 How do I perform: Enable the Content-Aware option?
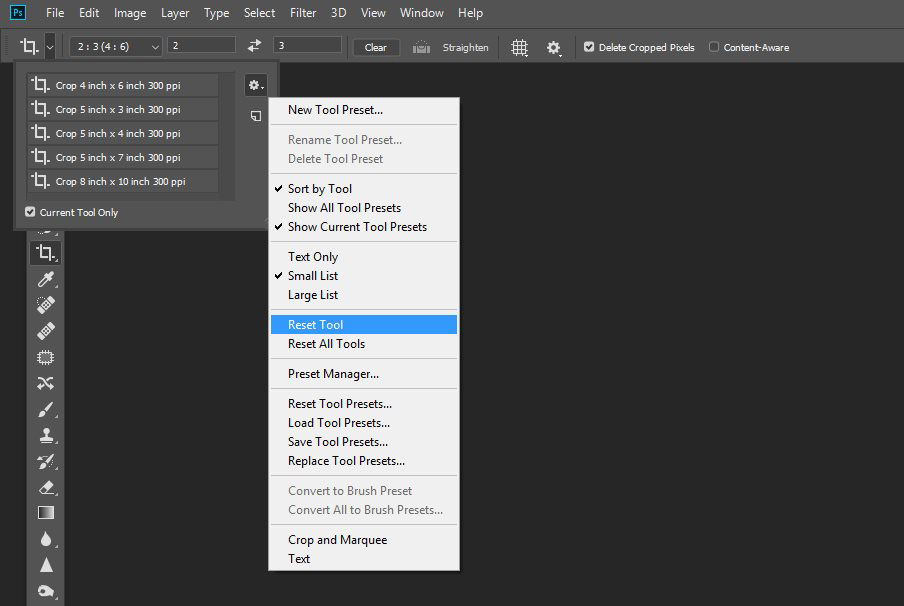click(714, 46)
